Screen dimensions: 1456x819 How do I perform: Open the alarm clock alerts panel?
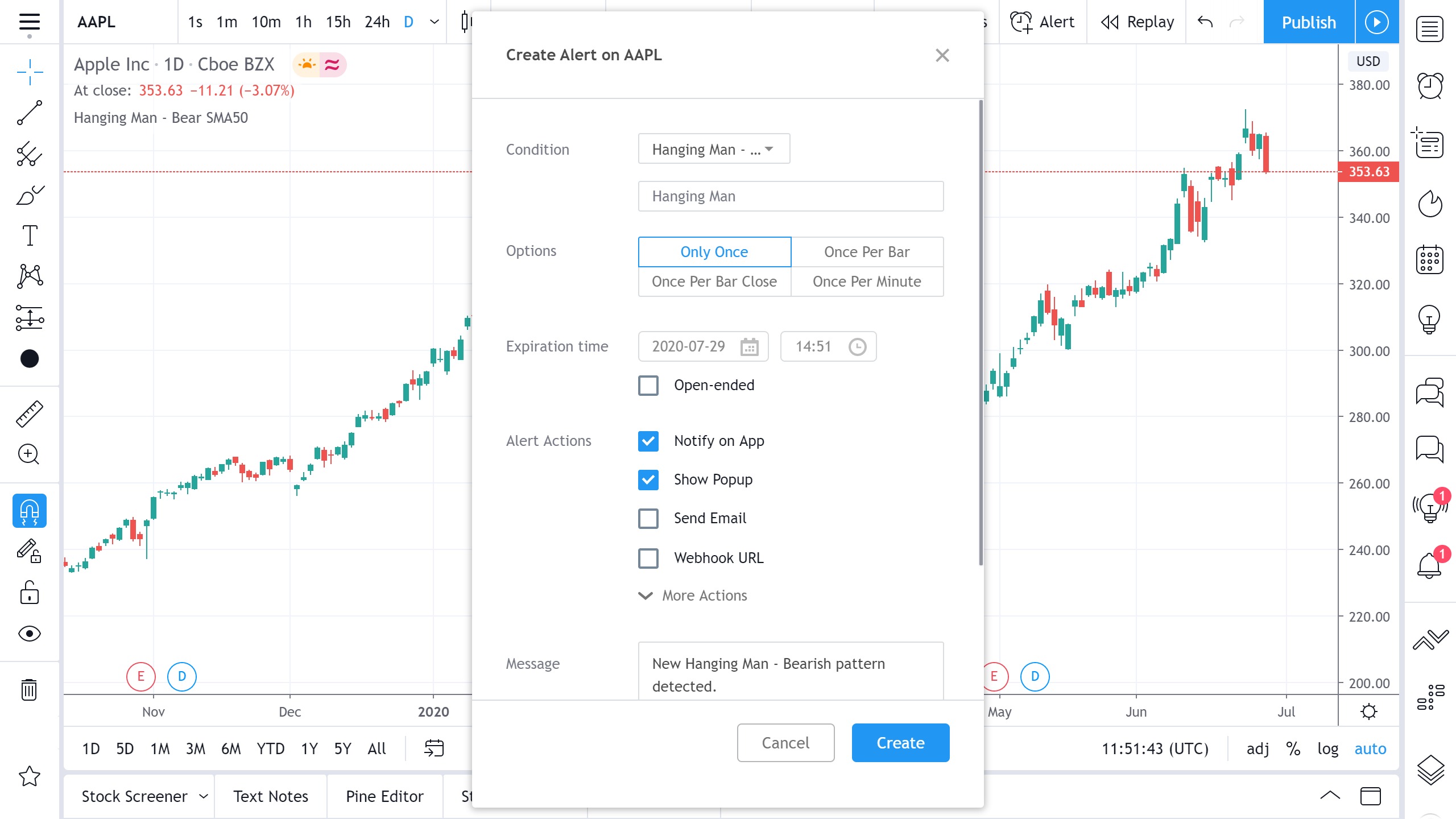tap(1429, 86)
